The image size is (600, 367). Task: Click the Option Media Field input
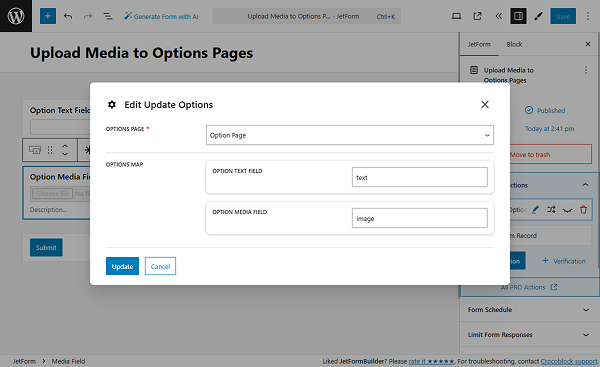coord(420,218)
